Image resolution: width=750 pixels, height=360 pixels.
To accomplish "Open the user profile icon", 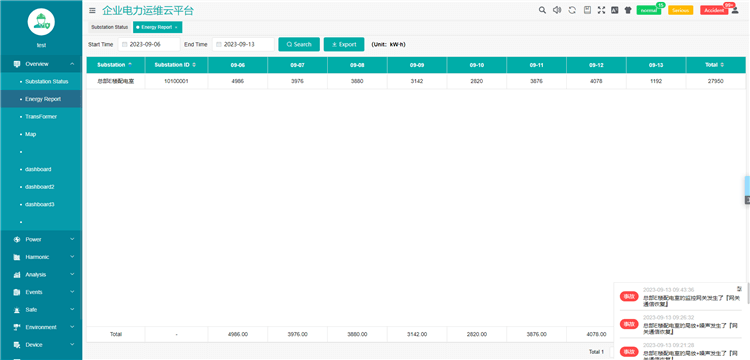I will click(x=735, y=10).
